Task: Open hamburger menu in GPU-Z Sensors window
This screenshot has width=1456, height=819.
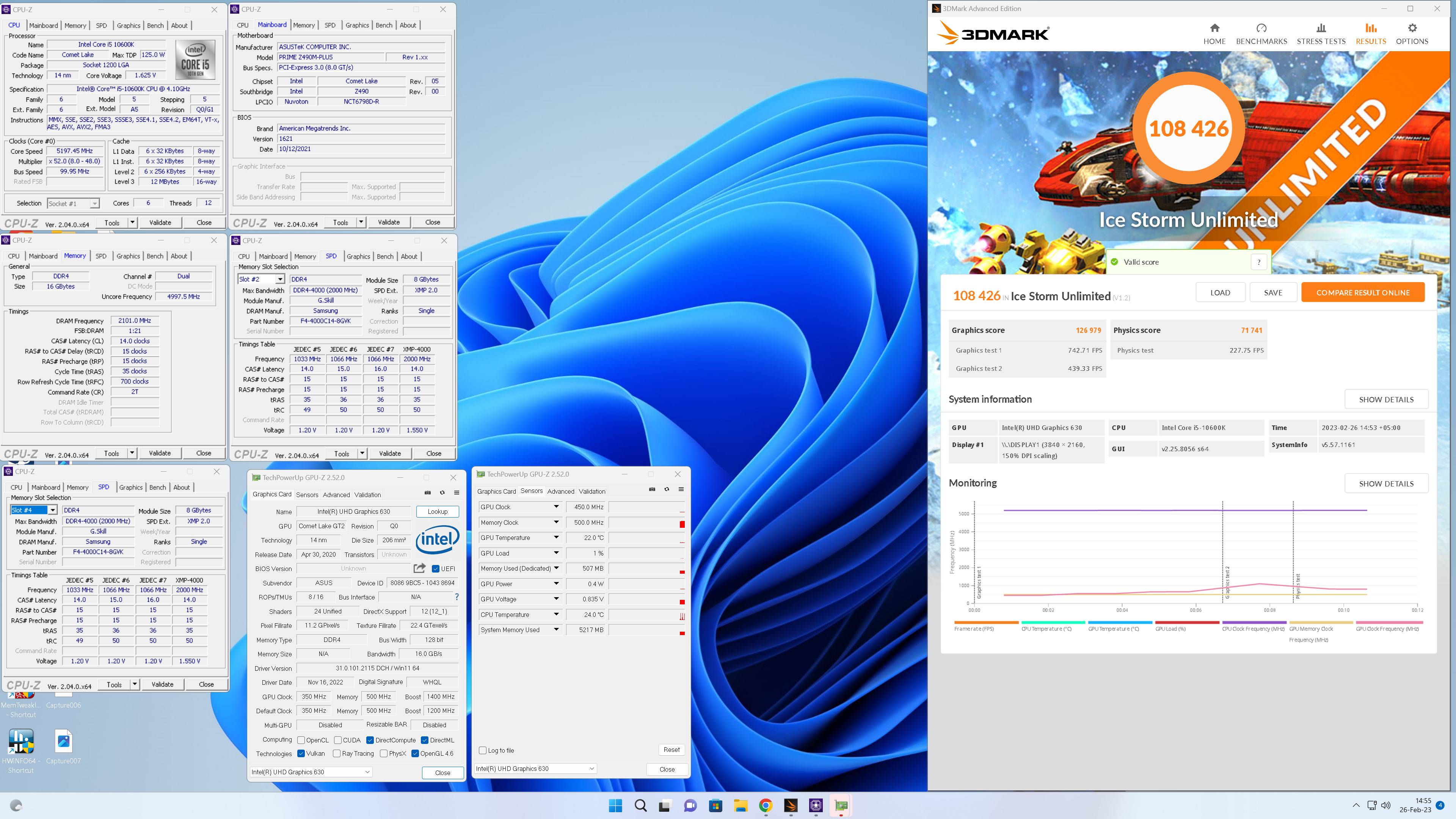Action: click(x=681, y=489)
